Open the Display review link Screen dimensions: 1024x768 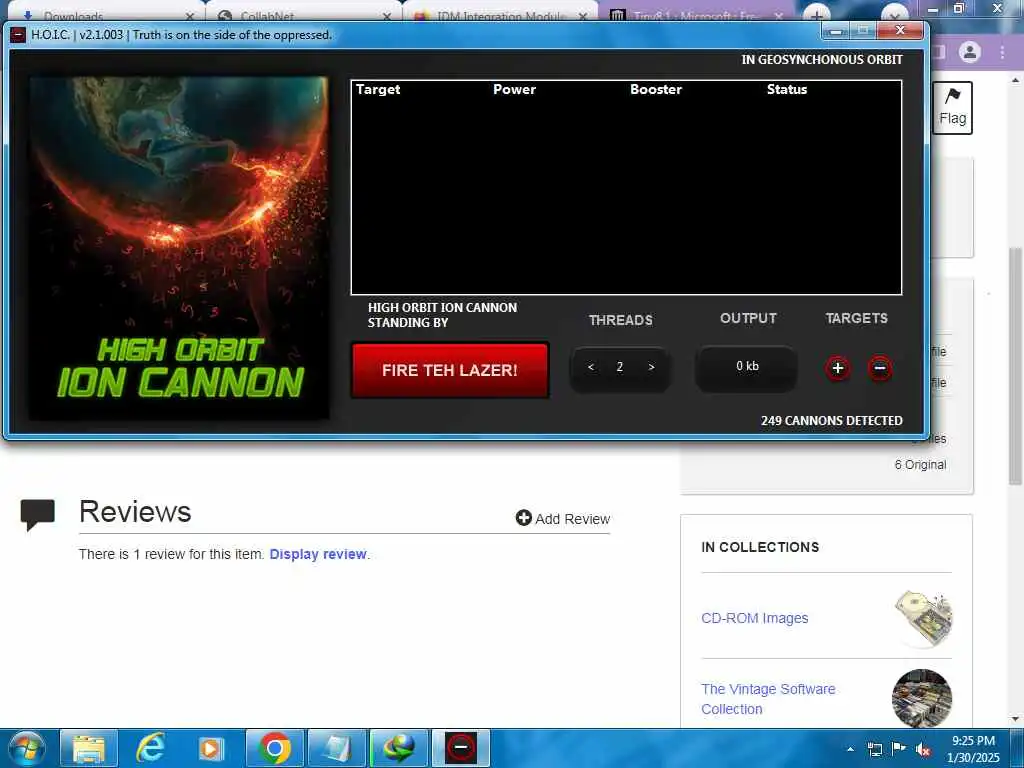[x=318, y=554]
